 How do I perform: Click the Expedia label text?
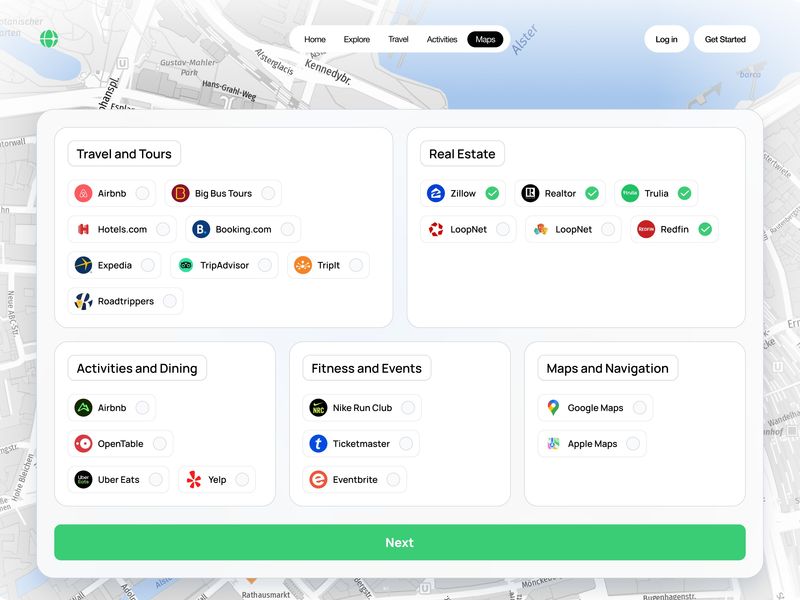pyautogui.click(x=115, y=265)
